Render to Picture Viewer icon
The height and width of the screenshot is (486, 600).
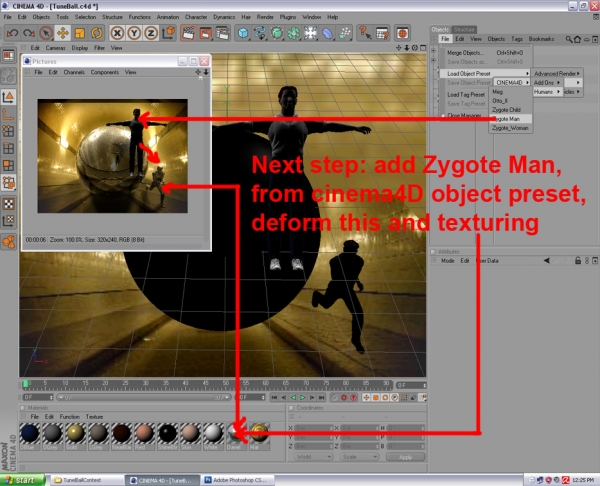pos(205,33)
